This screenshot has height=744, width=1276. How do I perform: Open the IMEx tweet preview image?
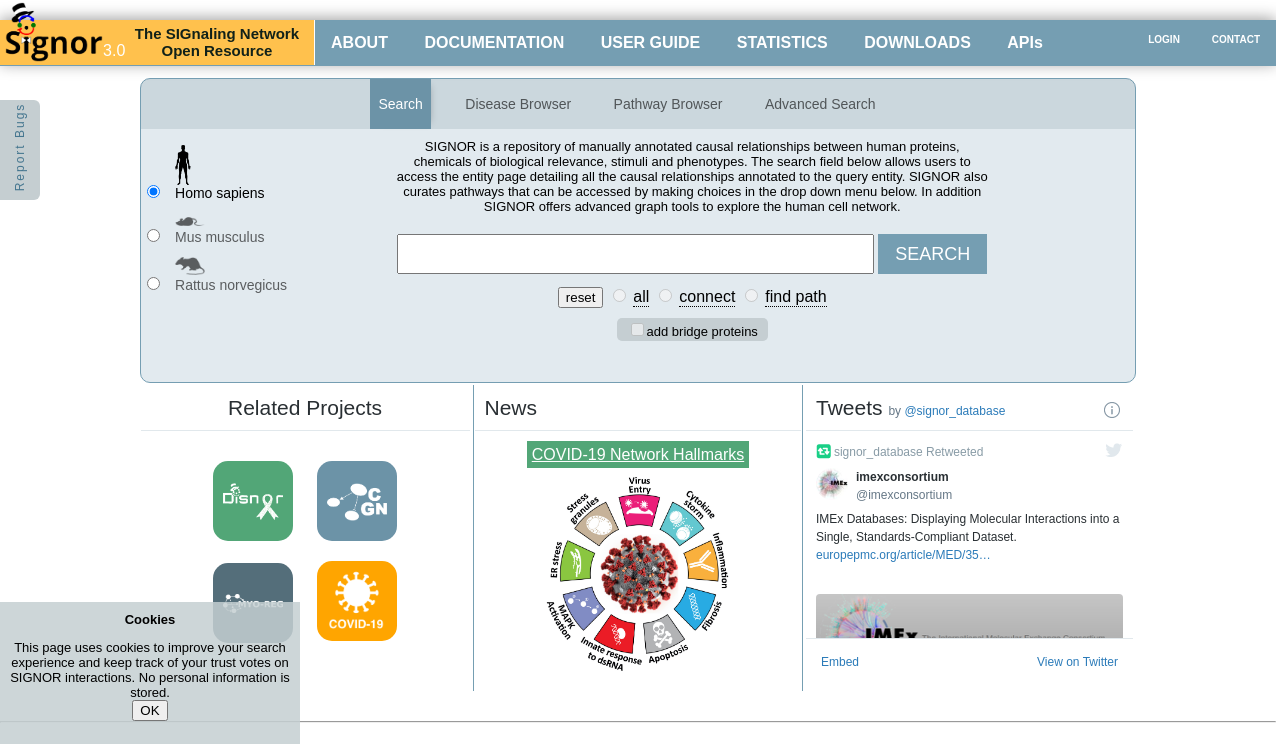[x=969, y=616]
